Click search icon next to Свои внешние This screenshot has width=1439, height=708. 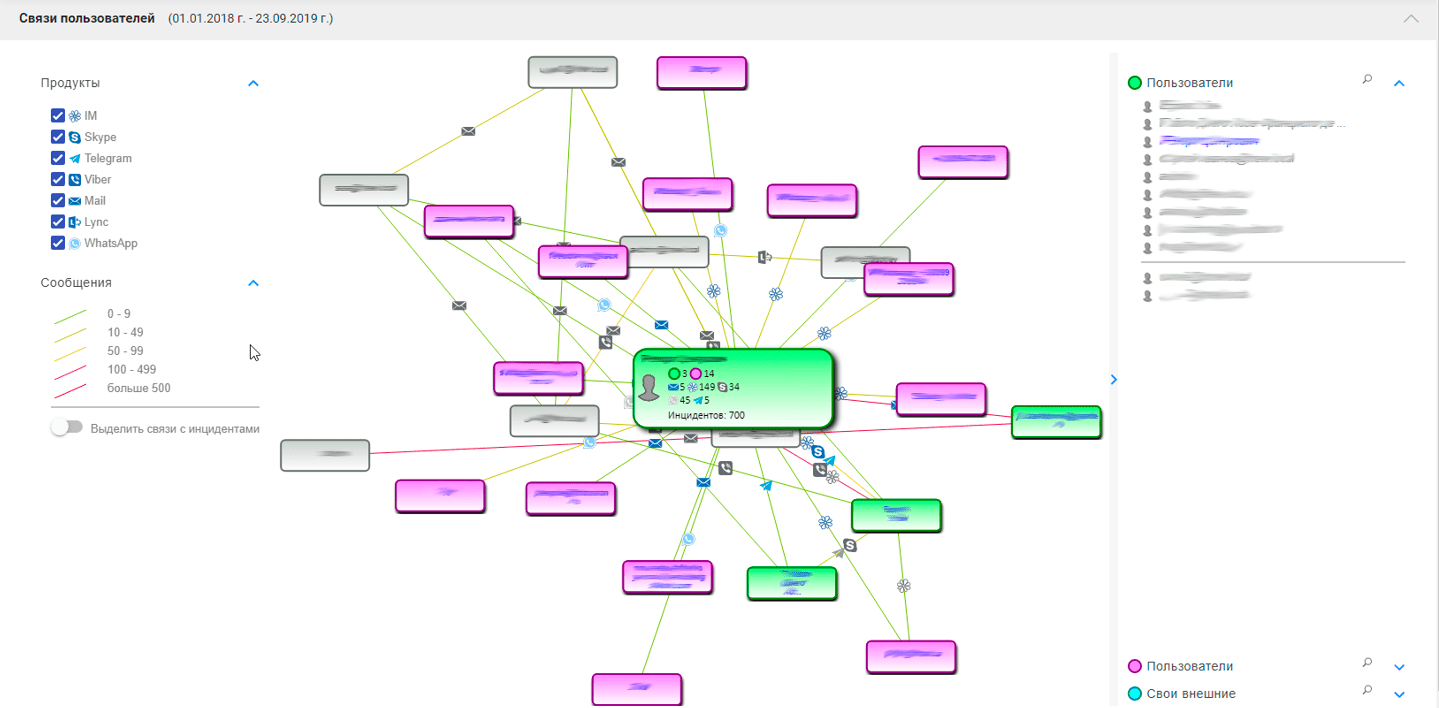tap(1367, 690)
